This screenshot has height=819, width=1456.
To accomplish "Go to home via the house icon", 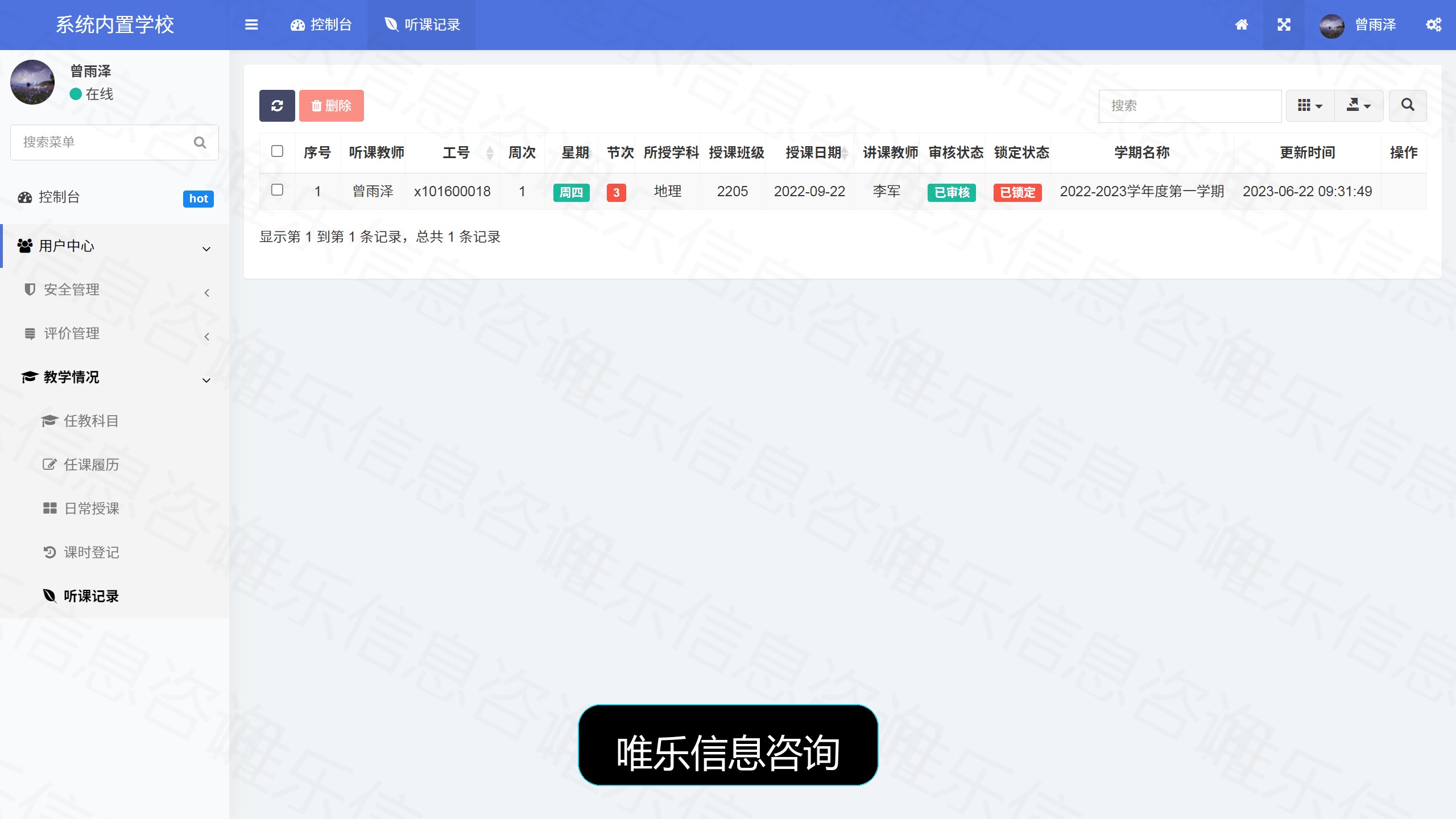I will 1242,24.
